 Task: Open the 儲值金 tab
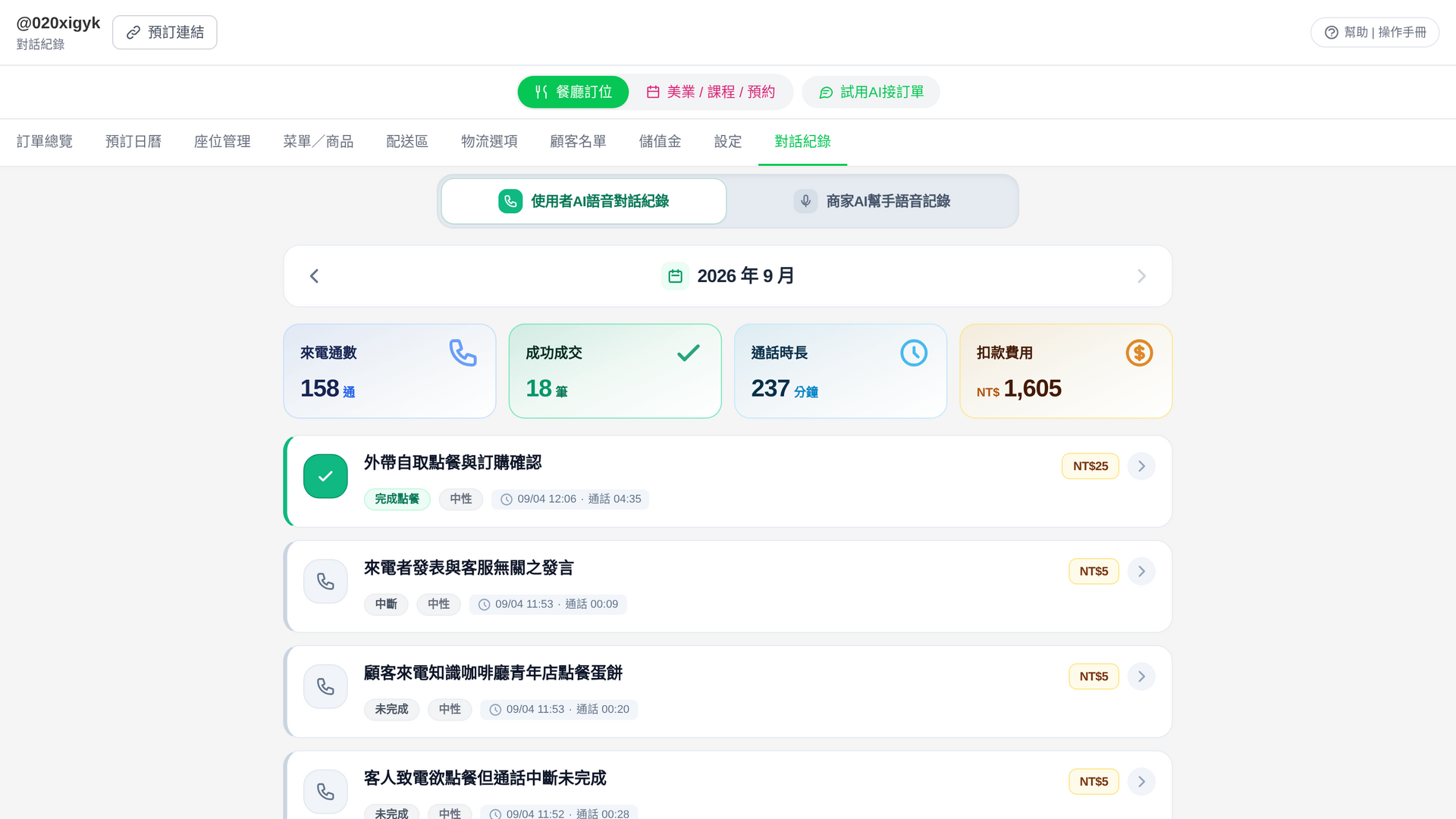[x=660, y=142]
